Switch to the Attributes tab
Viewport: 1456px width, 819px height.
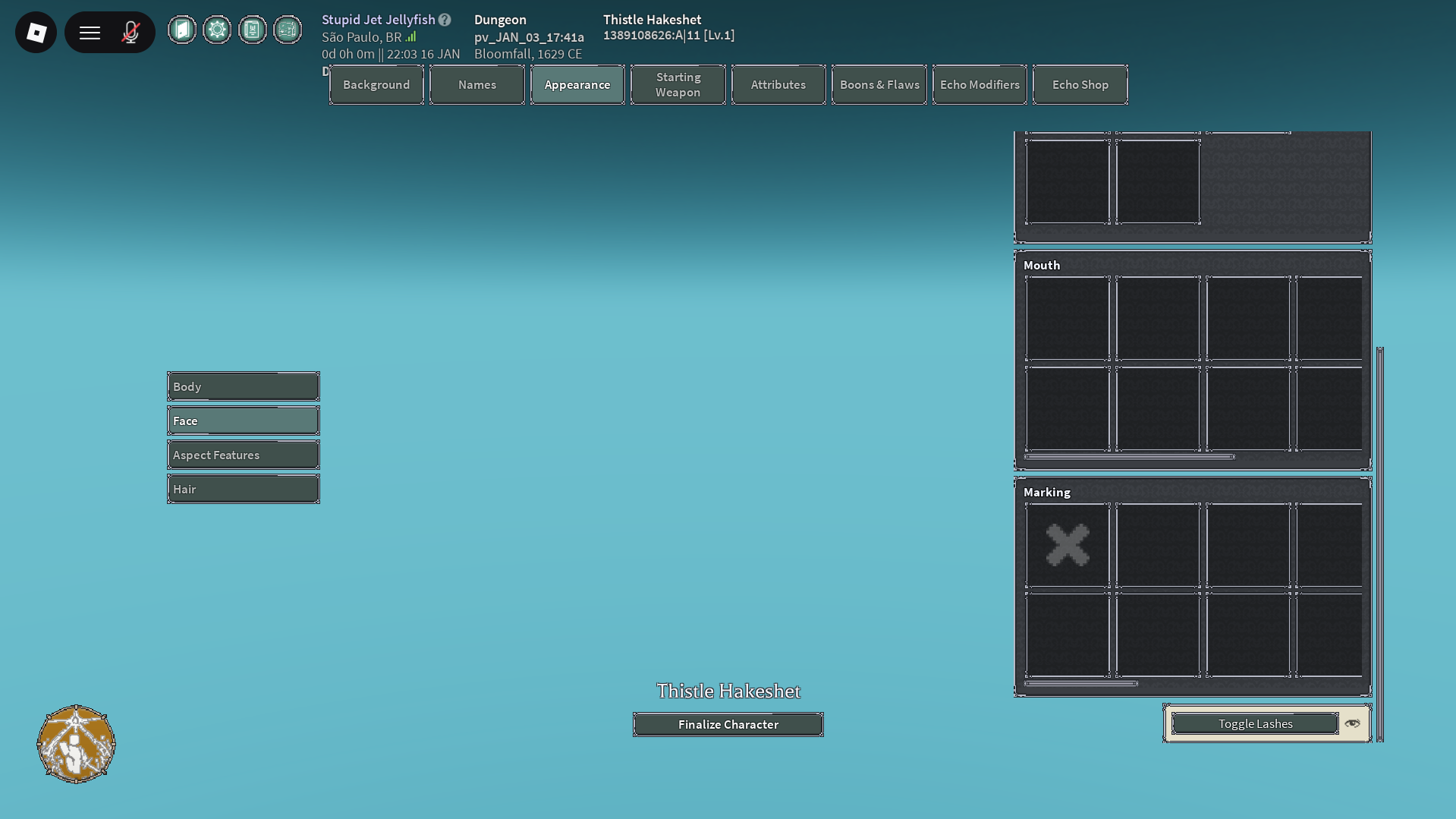pyautogui.click(x=778, y=84)
